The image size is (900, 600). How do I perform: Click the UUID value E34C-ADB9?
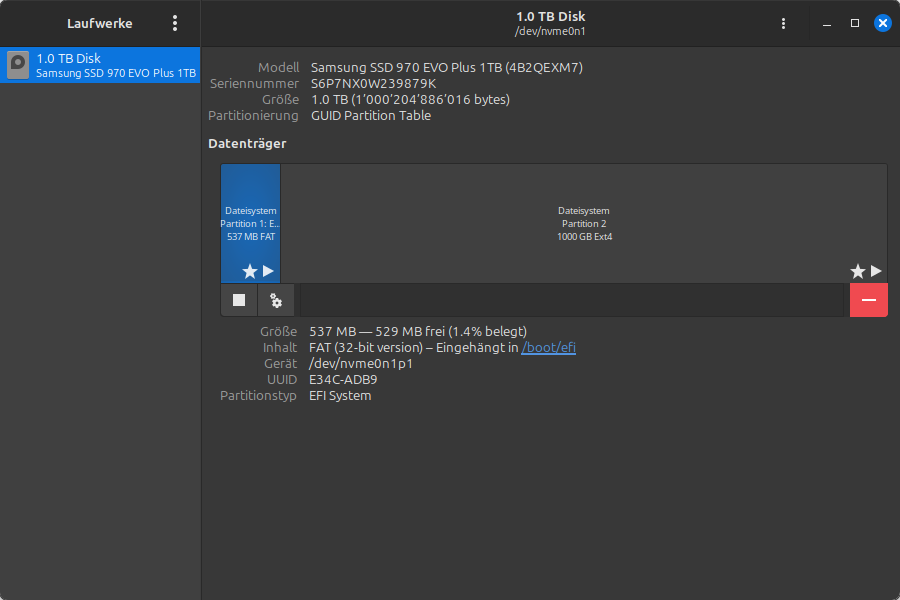(343, 380)
